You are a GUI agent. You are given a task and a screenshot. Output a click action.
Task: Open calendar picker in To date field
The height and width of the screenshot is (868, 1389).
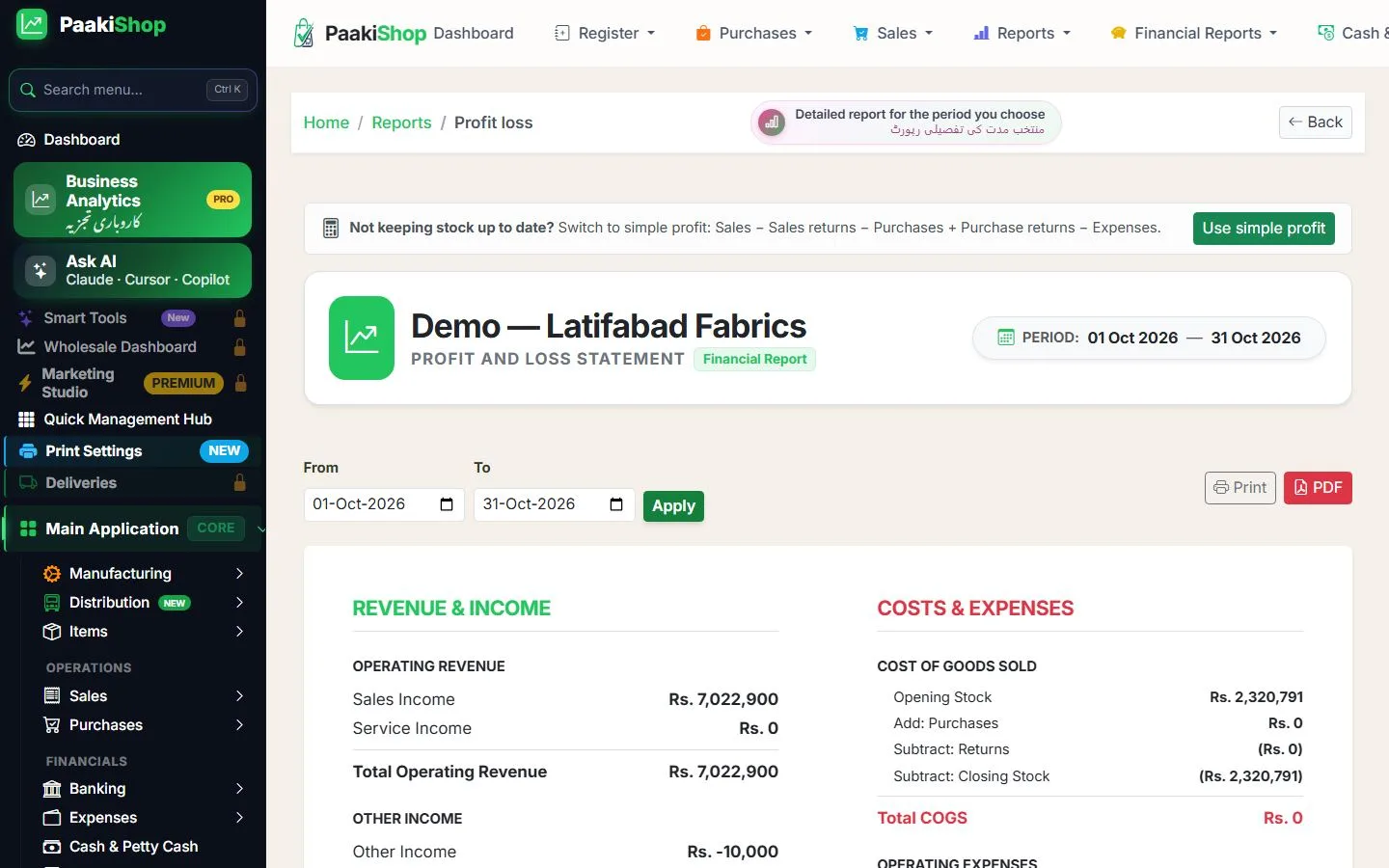616,504
